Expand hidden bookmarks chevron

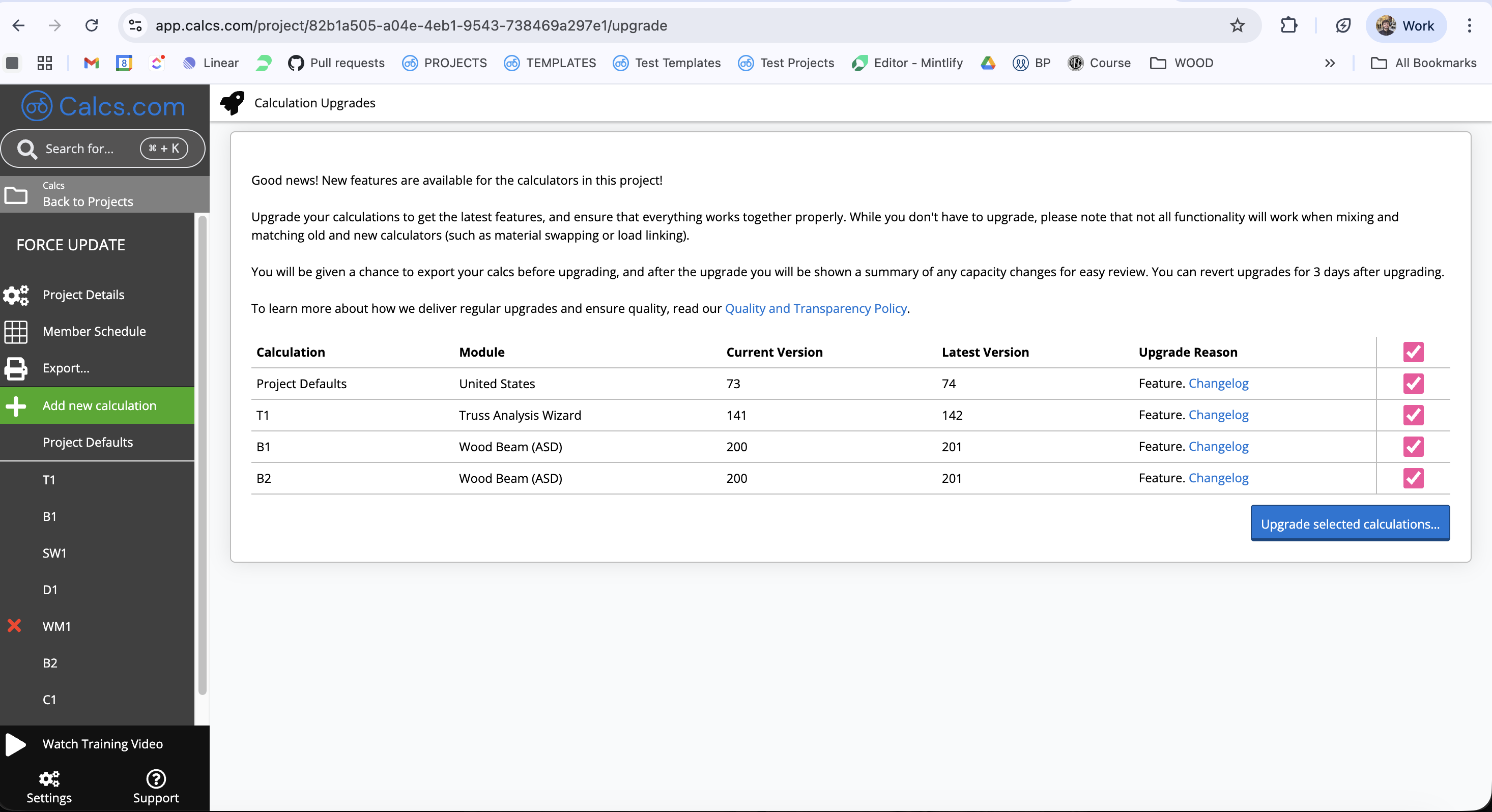click(1330, 63)
